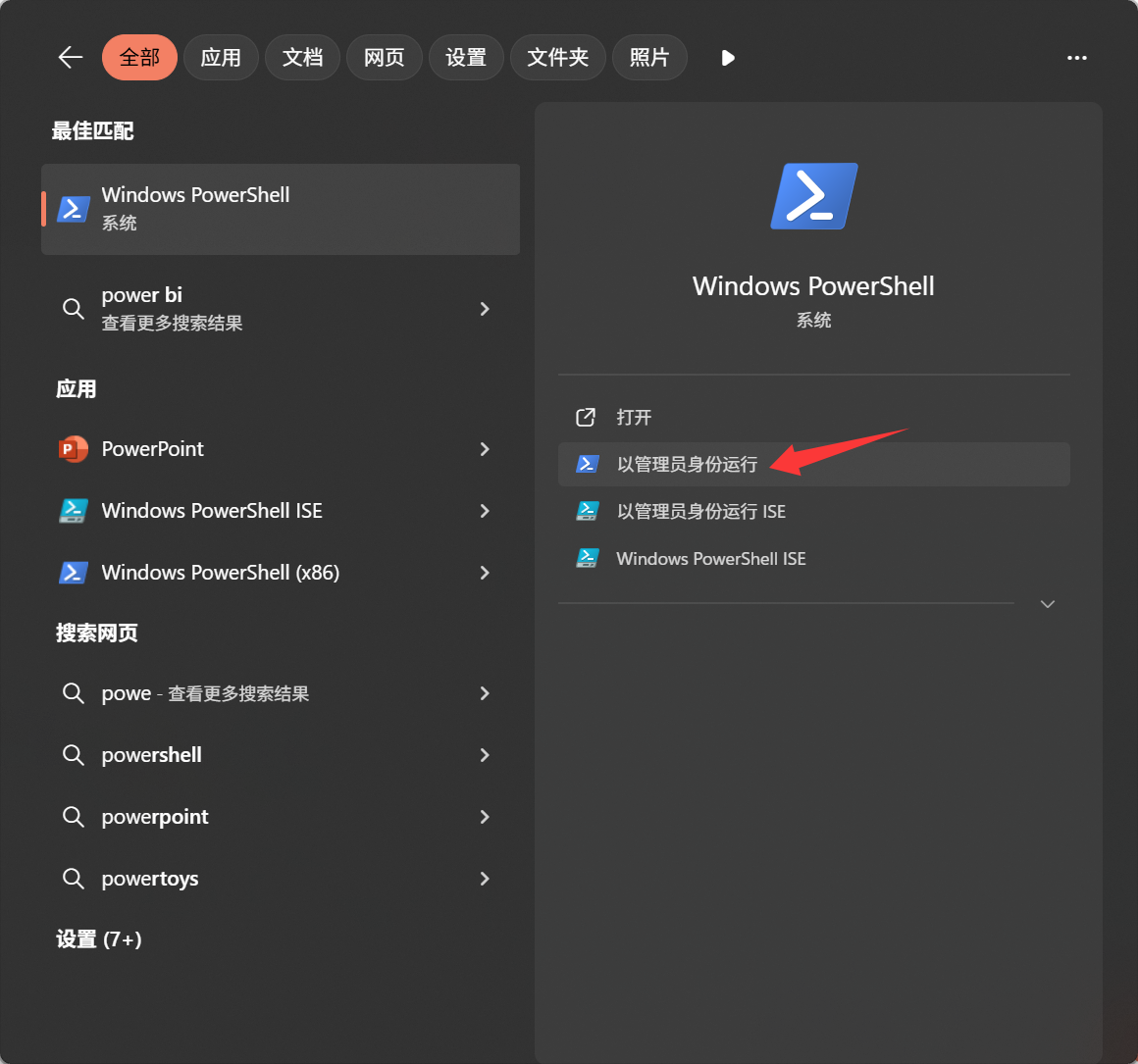
Task: Choose 以管理员身份运行 action
Action: (813, 464)
